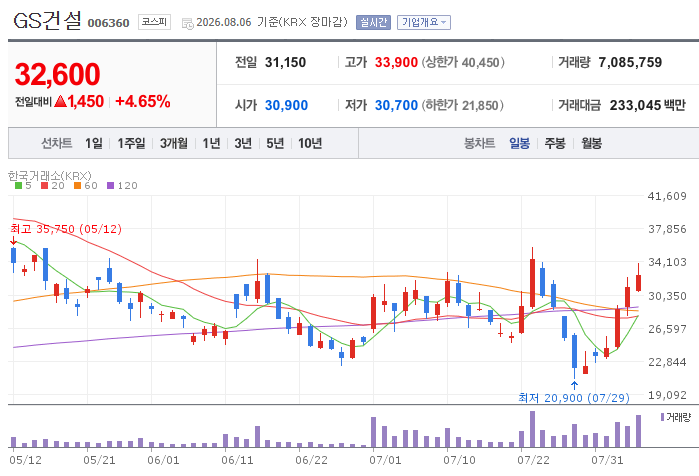Click the red up-triangle change icon

point(61,102)
